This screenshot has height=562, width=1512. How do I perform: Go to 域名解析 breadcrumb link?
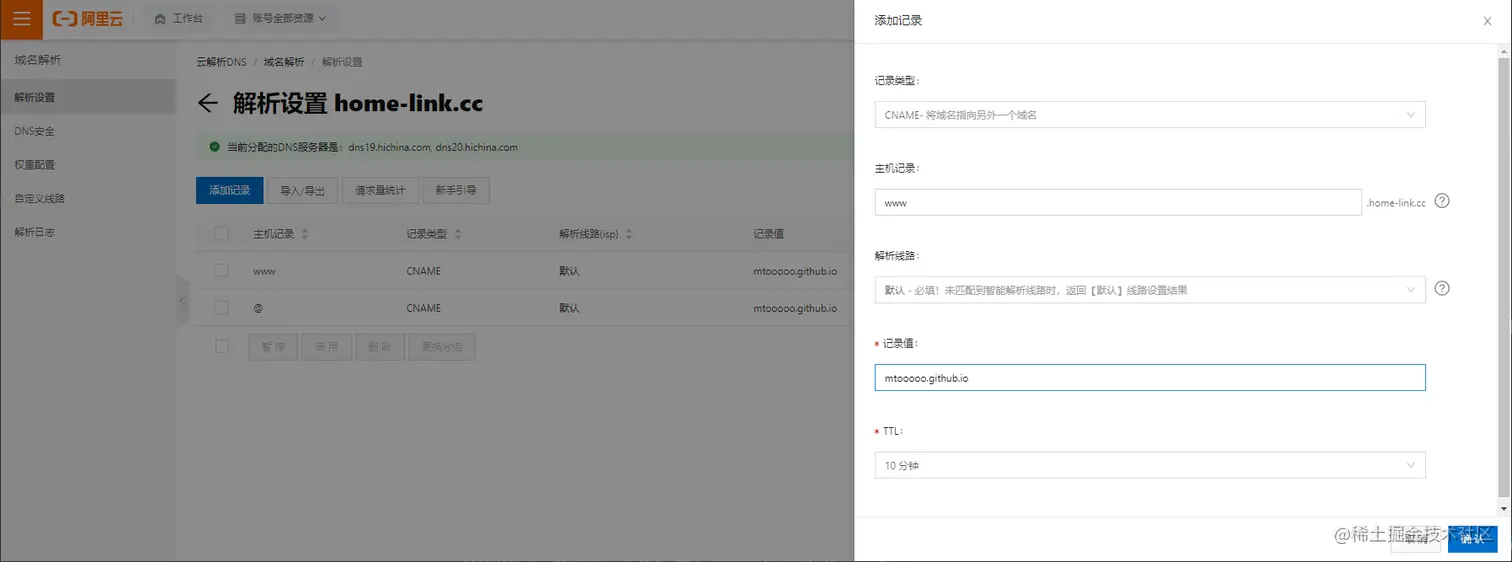coord(284,62)
